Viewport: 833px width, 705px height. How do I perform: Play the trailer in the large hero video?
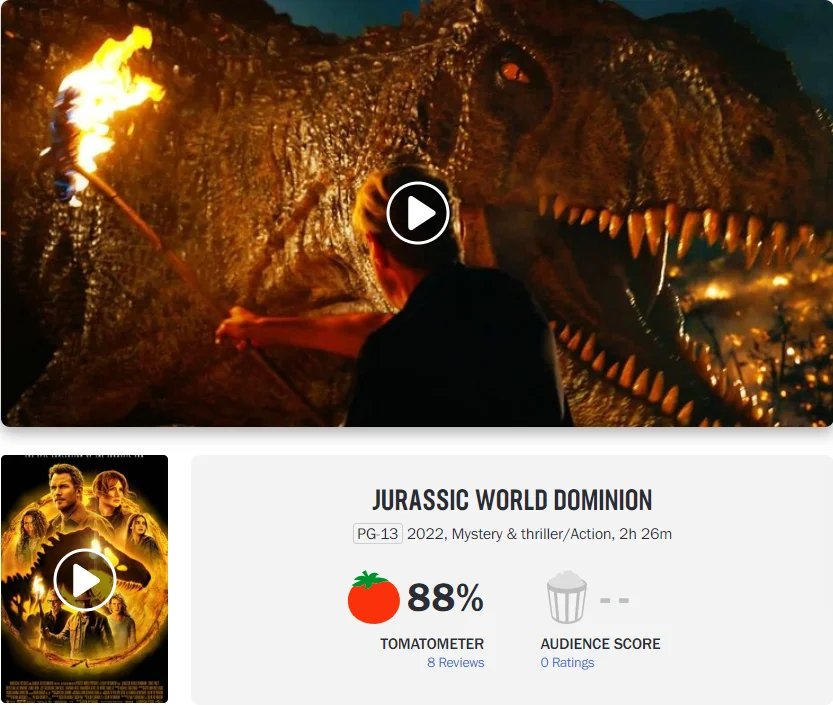click(418, 213)
